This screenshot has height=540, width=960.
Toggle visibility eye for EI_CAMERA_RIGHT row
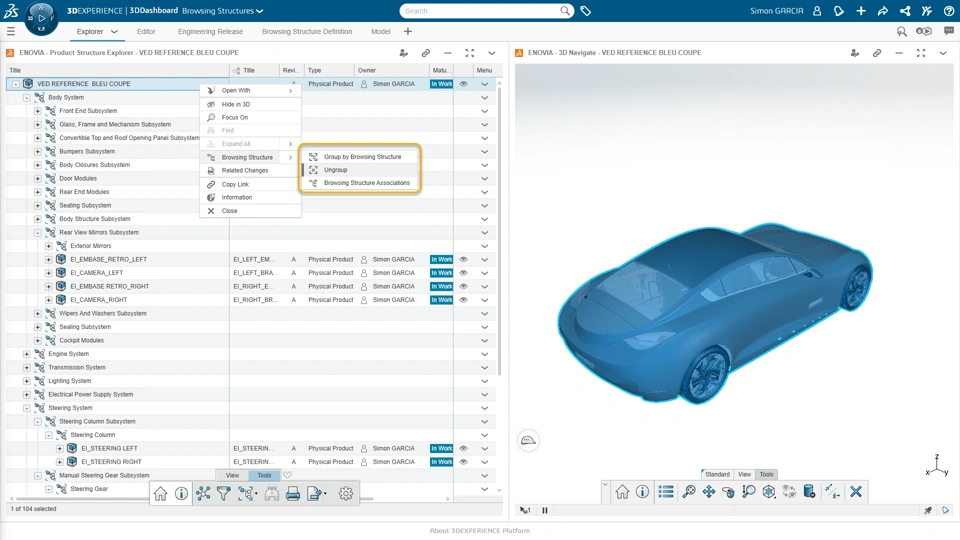click(x=463, y=300)
